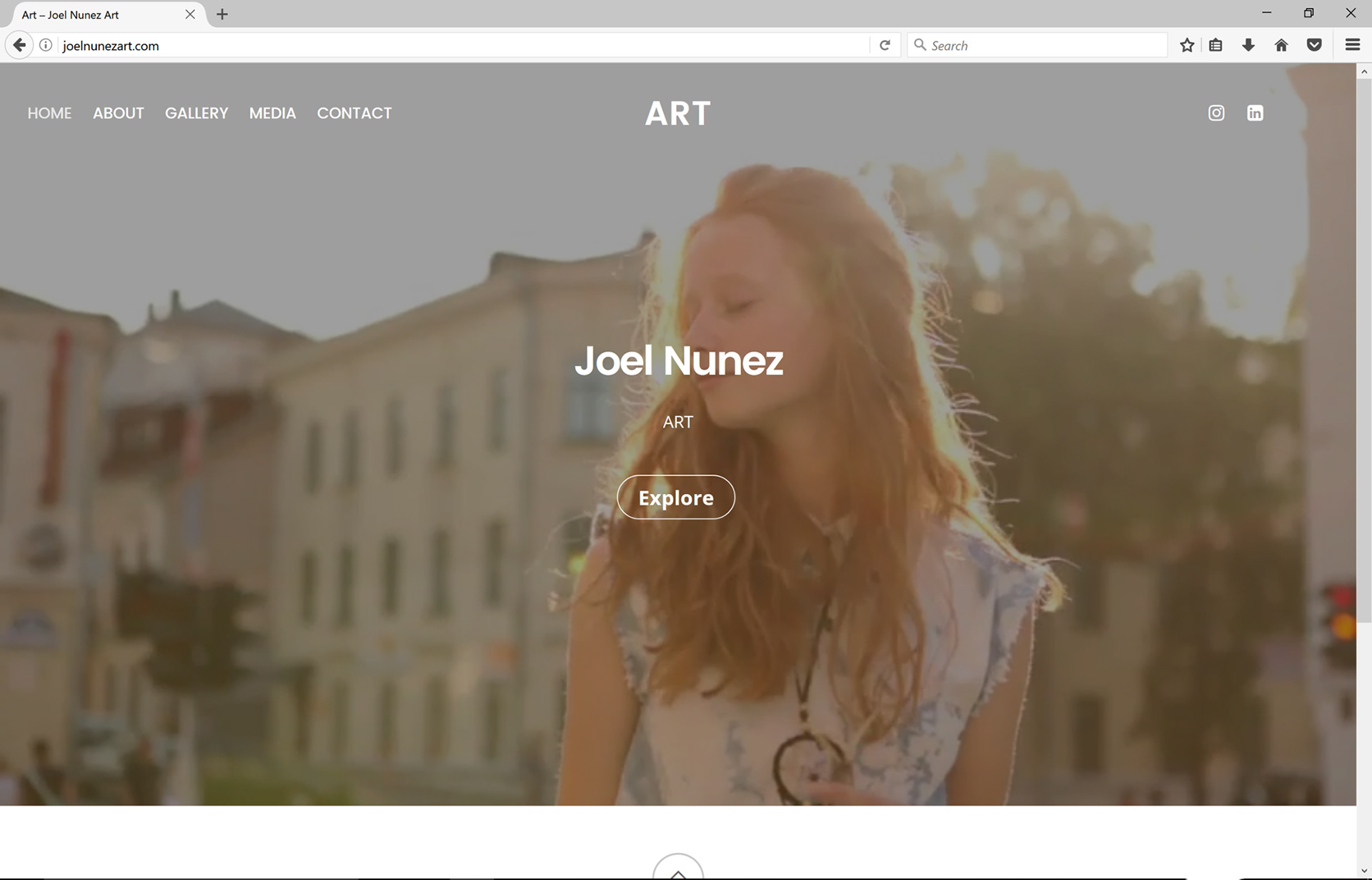Bookmark this page with the star icon
This screenshot has width=1372, height=880.
(1187, 45)
